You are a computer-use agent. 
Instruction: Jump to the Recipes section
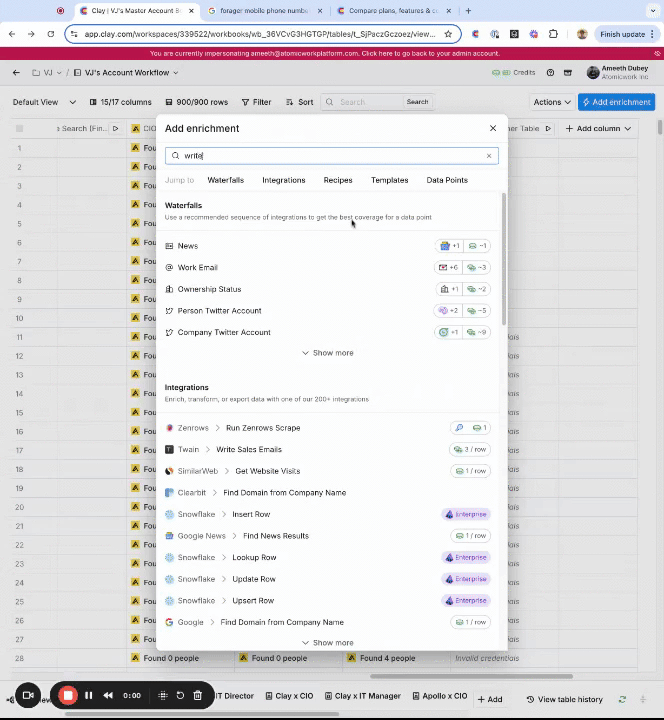[337, 180]
